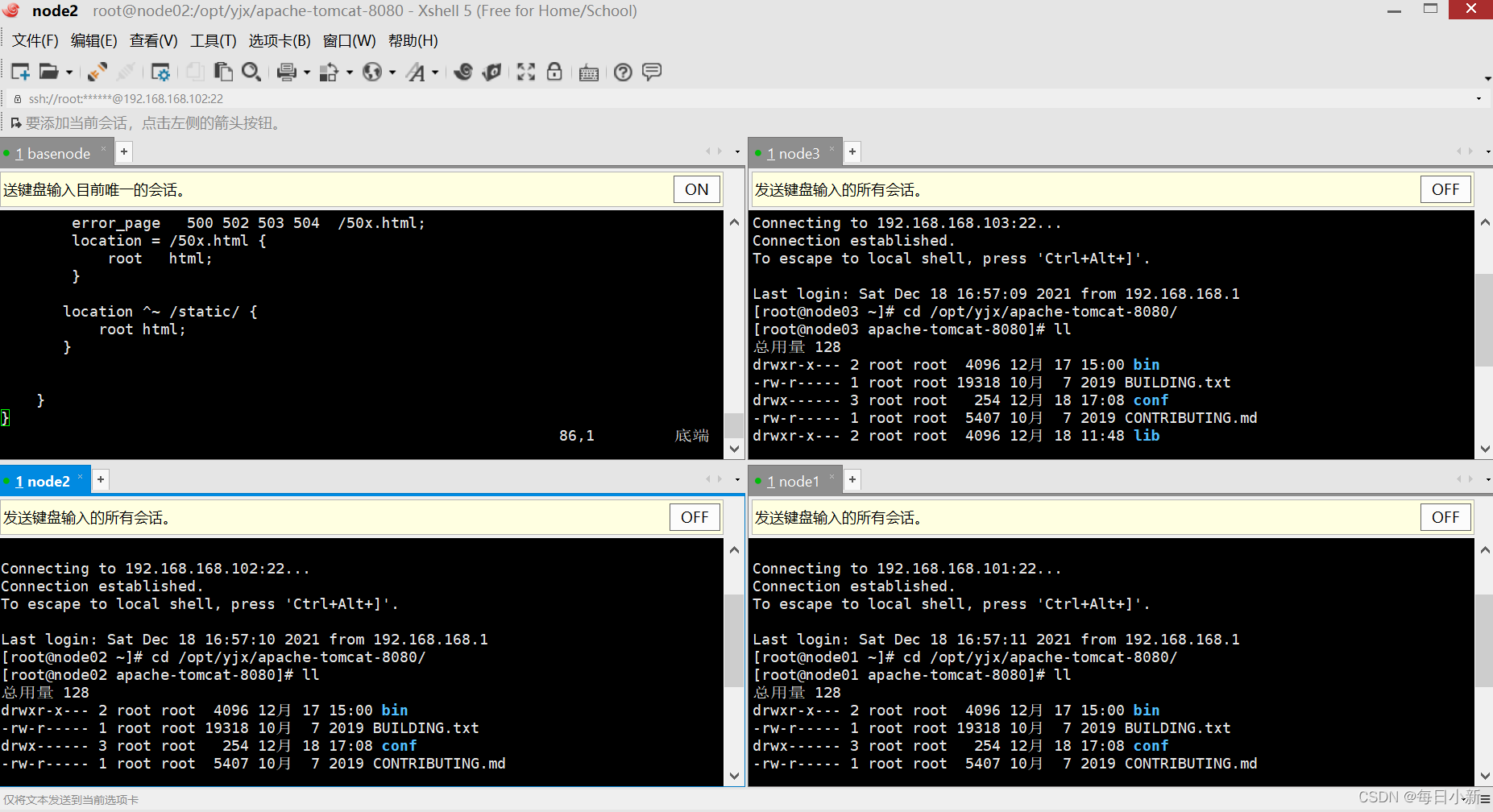Open the address bar history dropdown
This screenshot has width=1493, height=812.
pyautogui.click(x=1478, y=99)
